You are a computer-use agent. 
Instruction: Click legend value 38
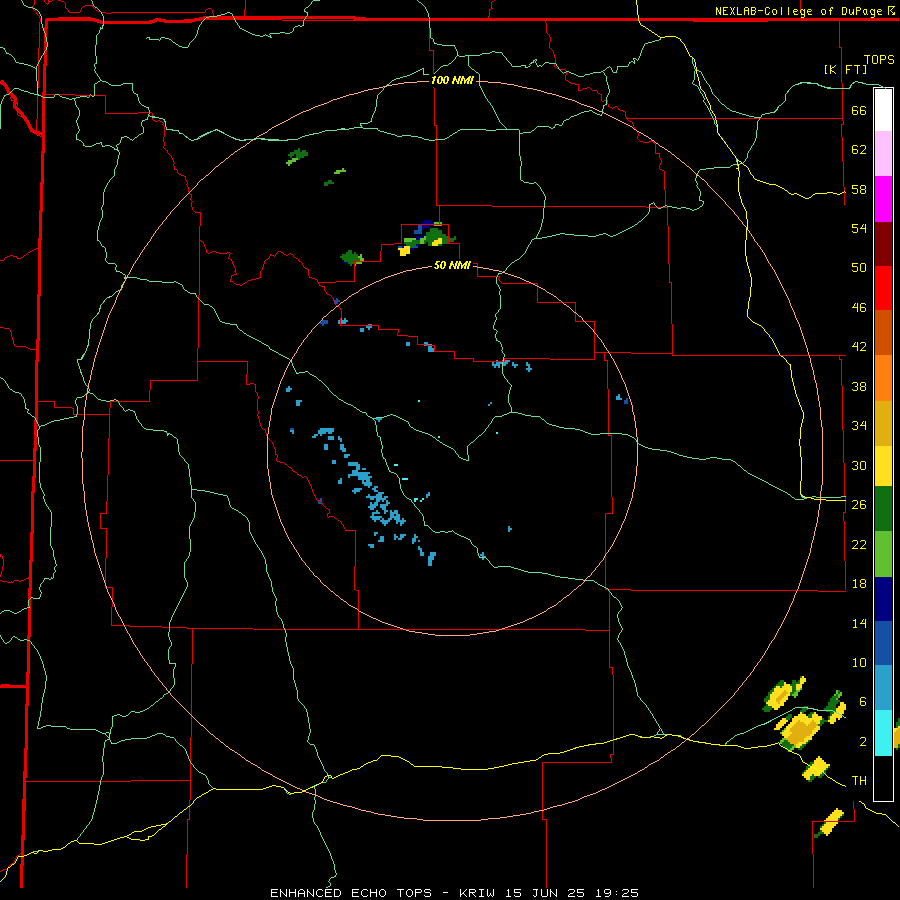859,386
